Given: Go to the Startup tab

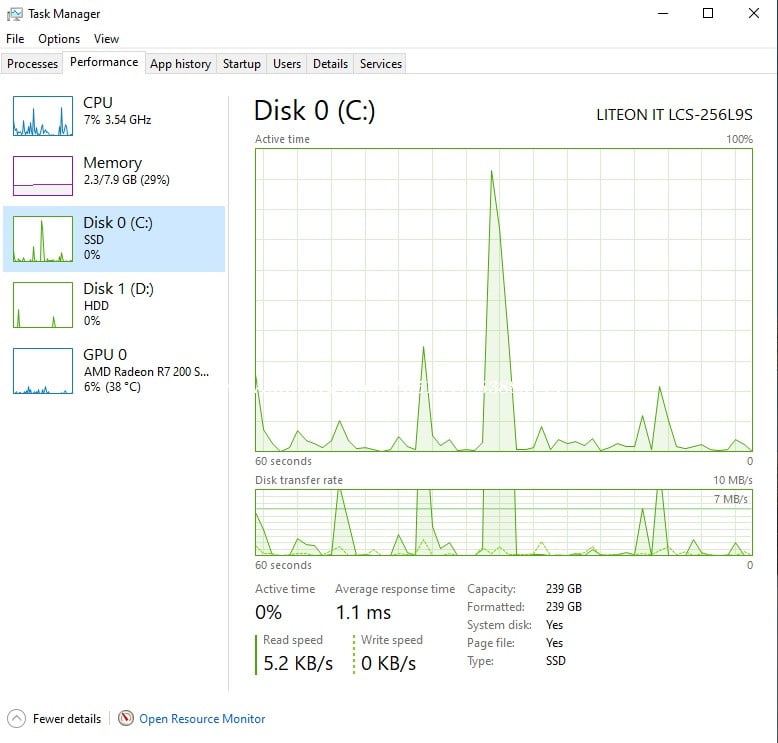Looking at the screenshot, I should pyautogui.click(x=241, y=64).
